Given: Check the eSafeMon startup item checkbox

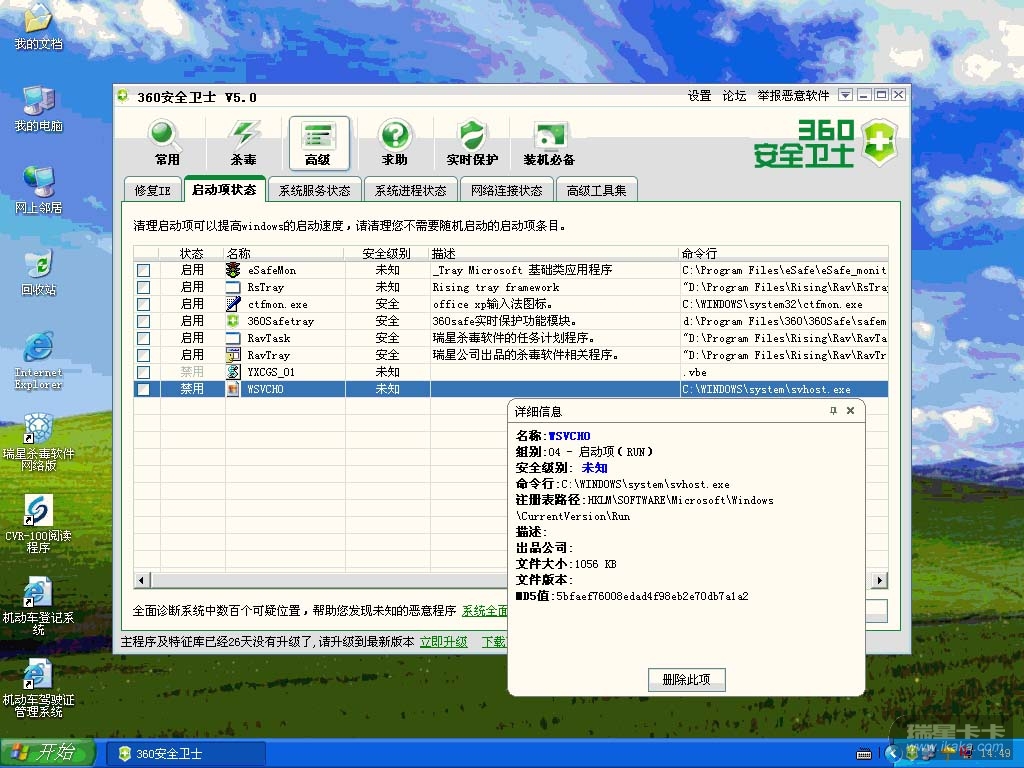Looking at the screenshot, I should [x=144, y=270].
